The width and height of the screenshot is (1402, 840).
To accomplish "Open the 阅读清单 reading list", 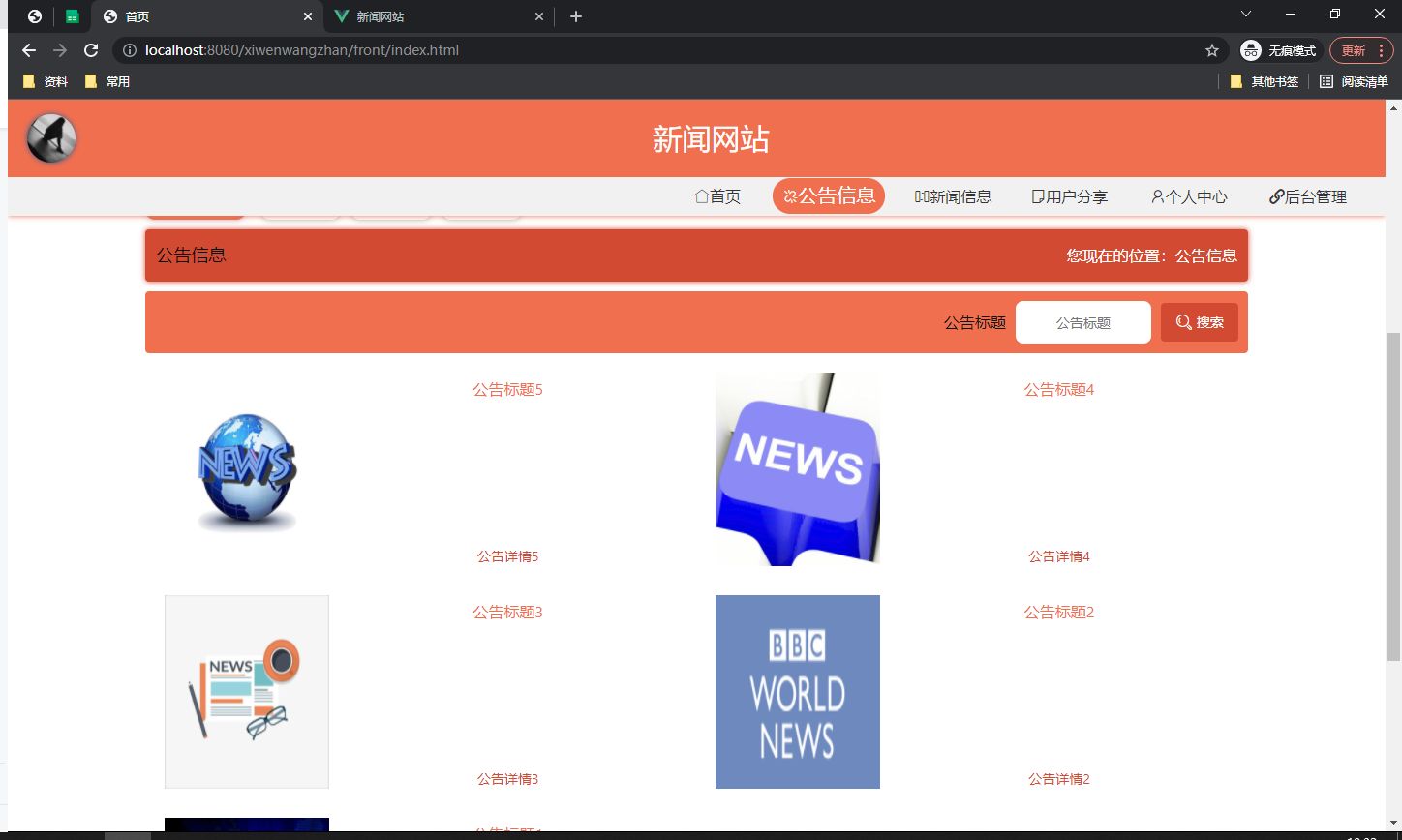I will click(x=1354, y=82).
